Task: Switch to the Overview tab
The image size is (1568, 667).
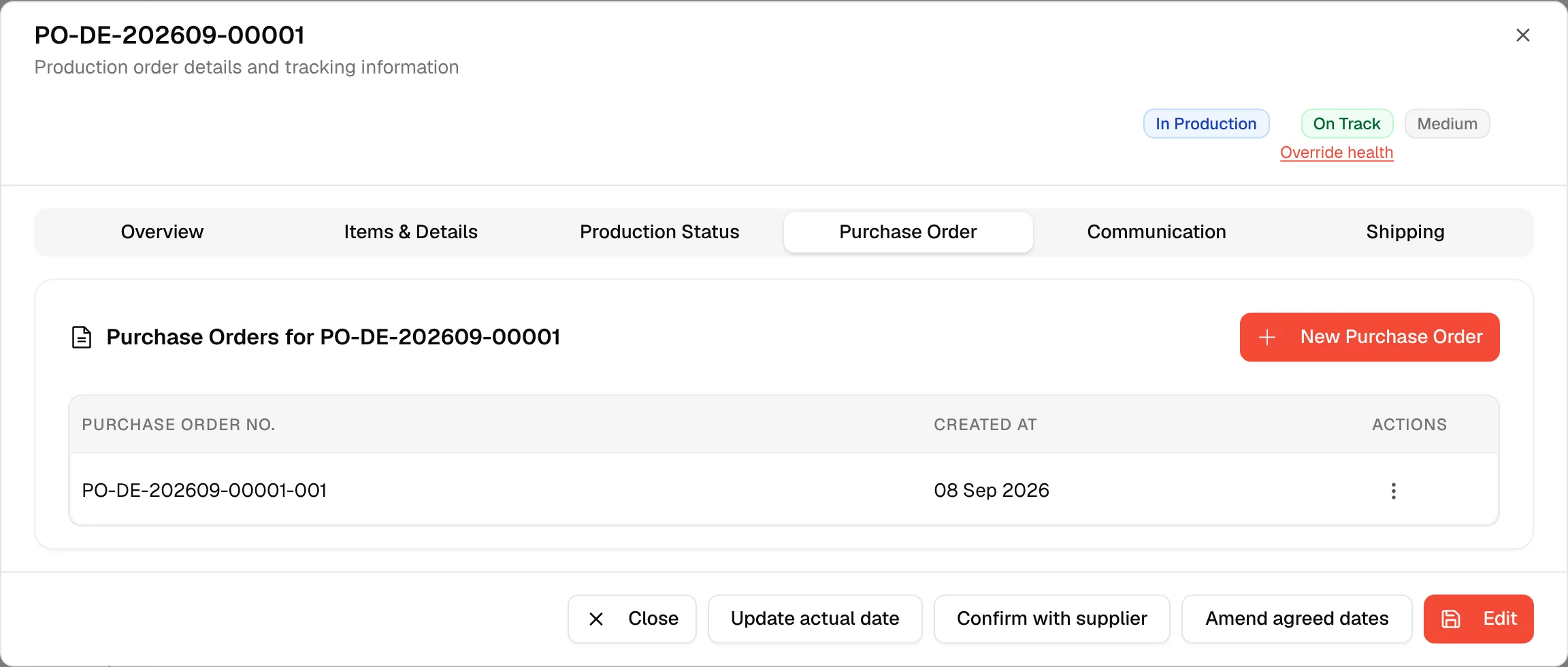Action: [x=162, y=232]
